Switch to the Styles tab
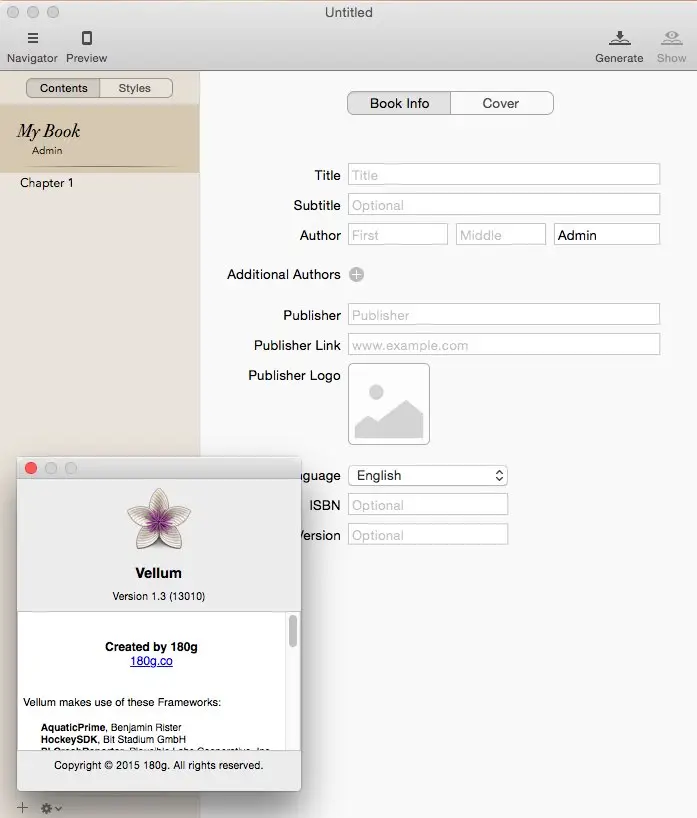 (135, 88)
